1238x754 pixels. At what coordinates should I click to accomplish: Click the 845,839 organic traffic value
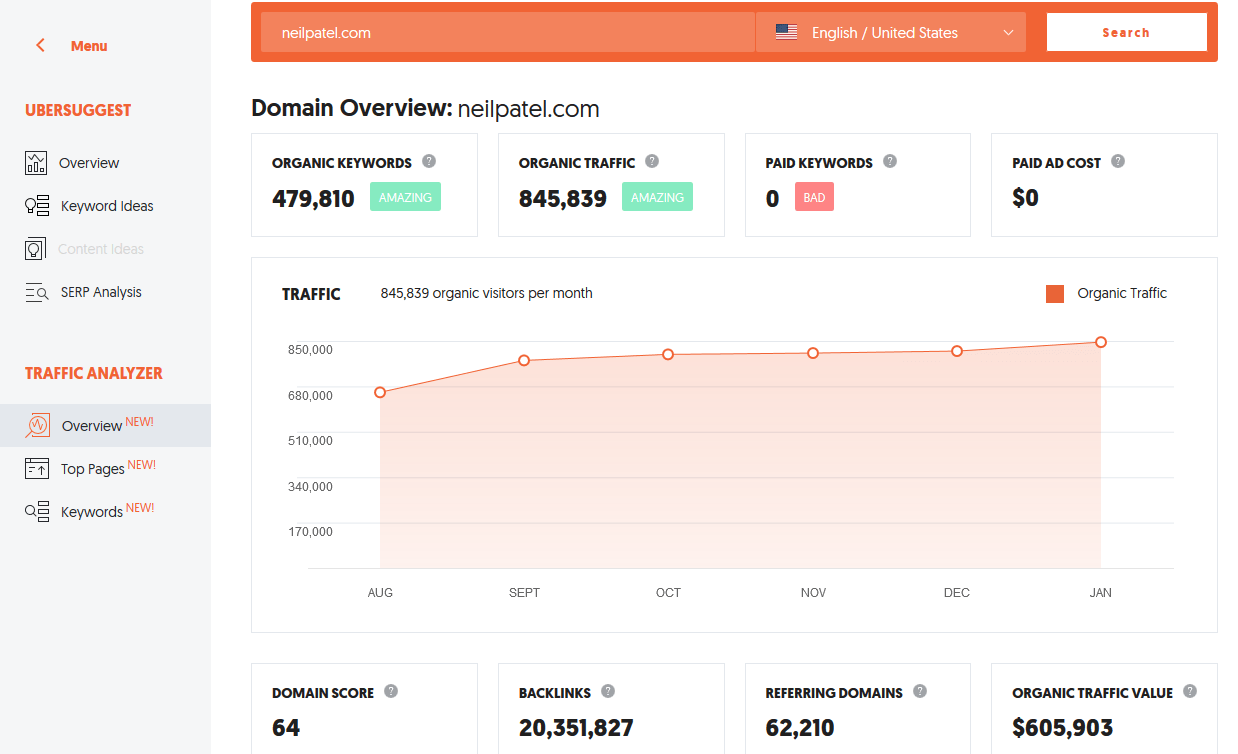(563, 198)
